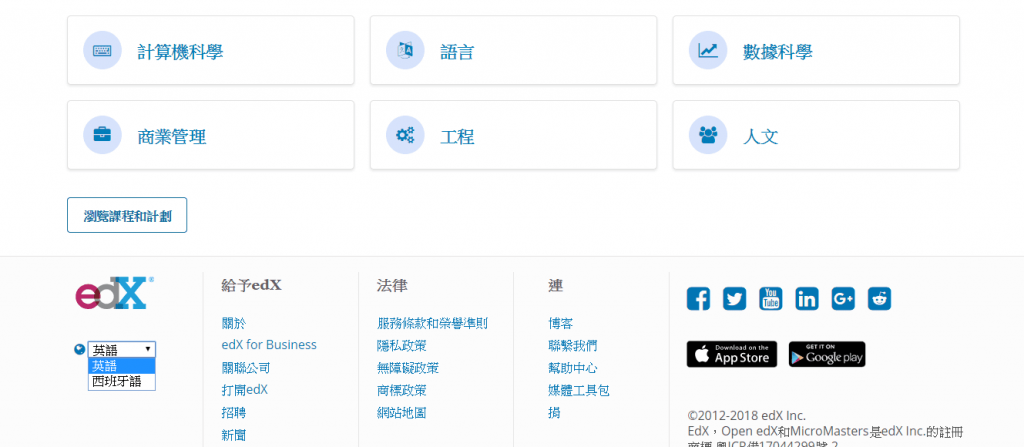1024x447 pixels.
Task: Open the 網站地圖 sitemap link
Action: point(402,412)
